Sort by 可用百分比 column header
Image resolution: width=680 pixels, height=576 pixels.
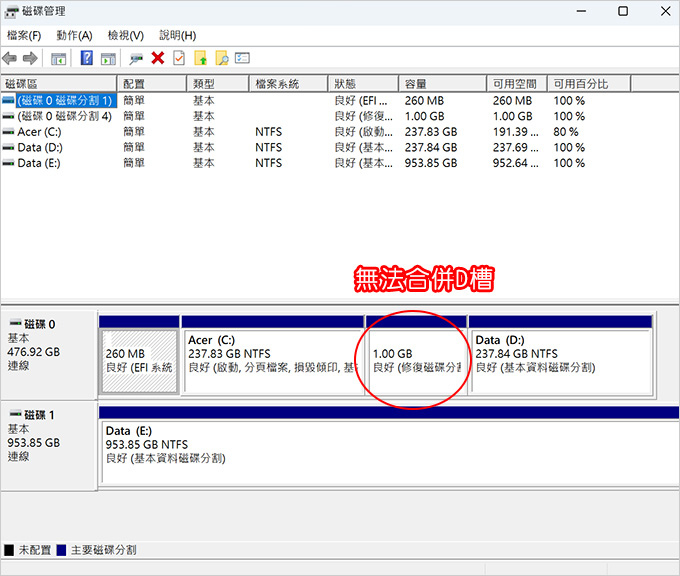pos(589,84)
